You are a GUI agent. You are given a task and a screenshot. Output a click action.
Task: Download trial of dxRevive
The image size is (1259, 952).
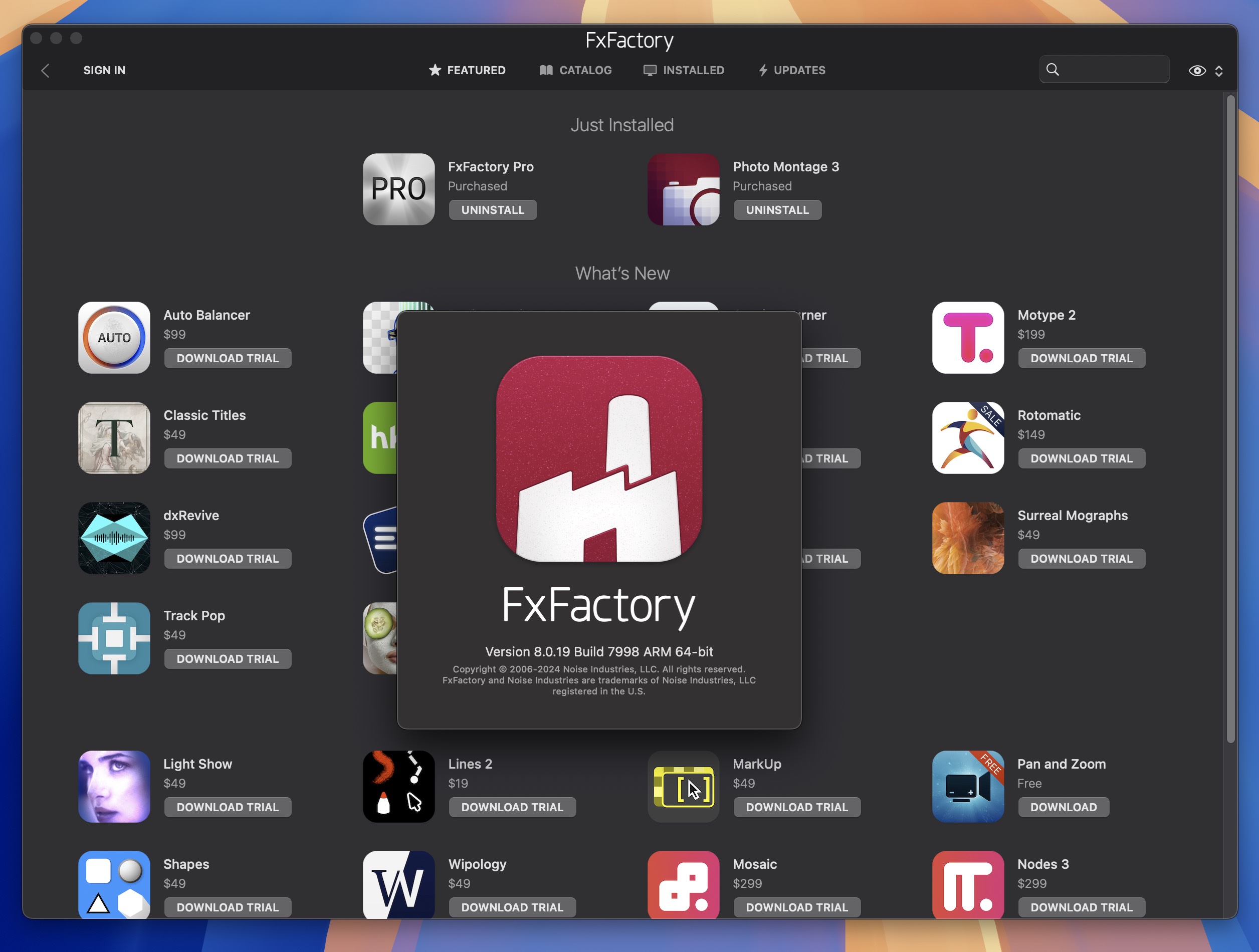click(228, 559)
